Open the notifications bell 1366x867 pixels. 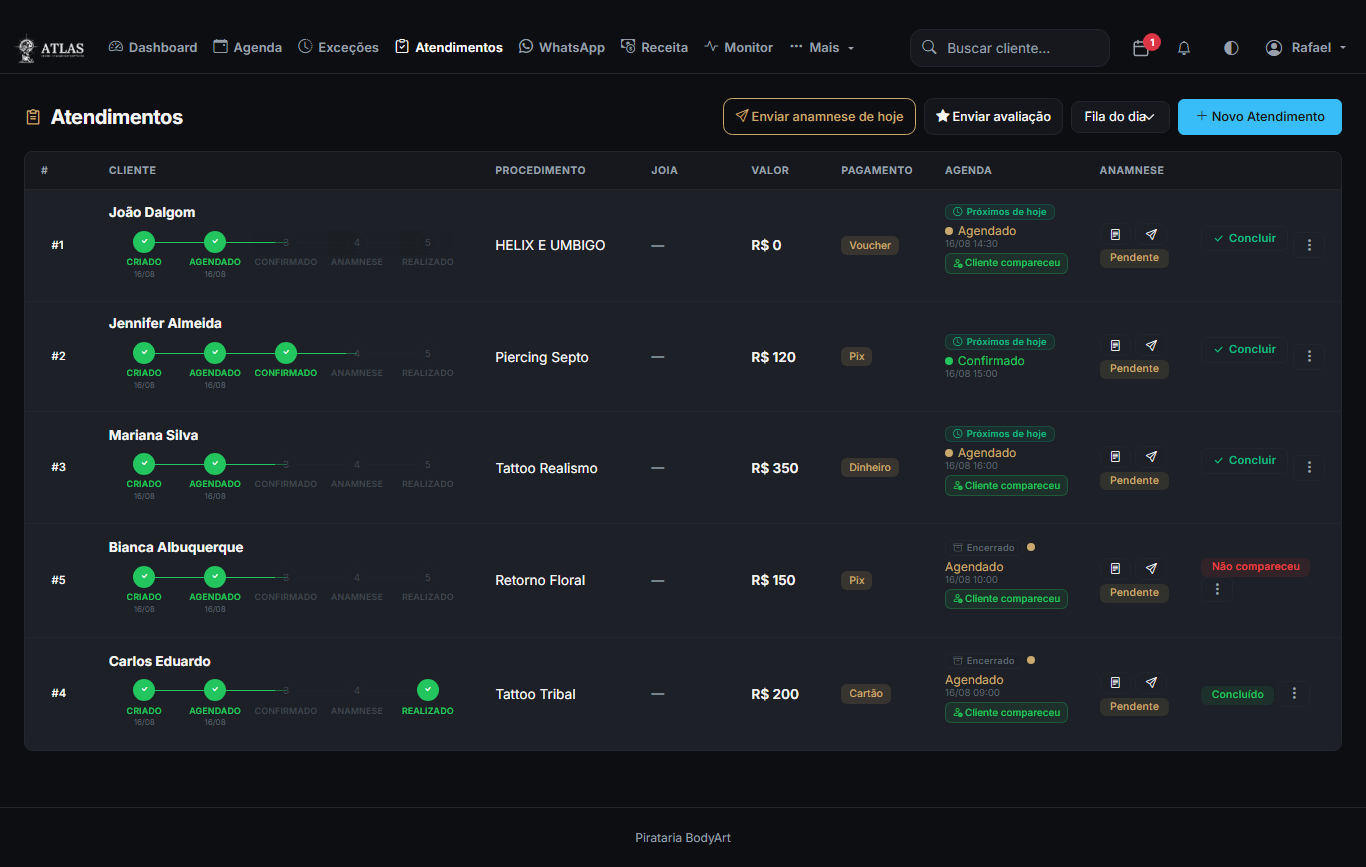point(1184,48)
